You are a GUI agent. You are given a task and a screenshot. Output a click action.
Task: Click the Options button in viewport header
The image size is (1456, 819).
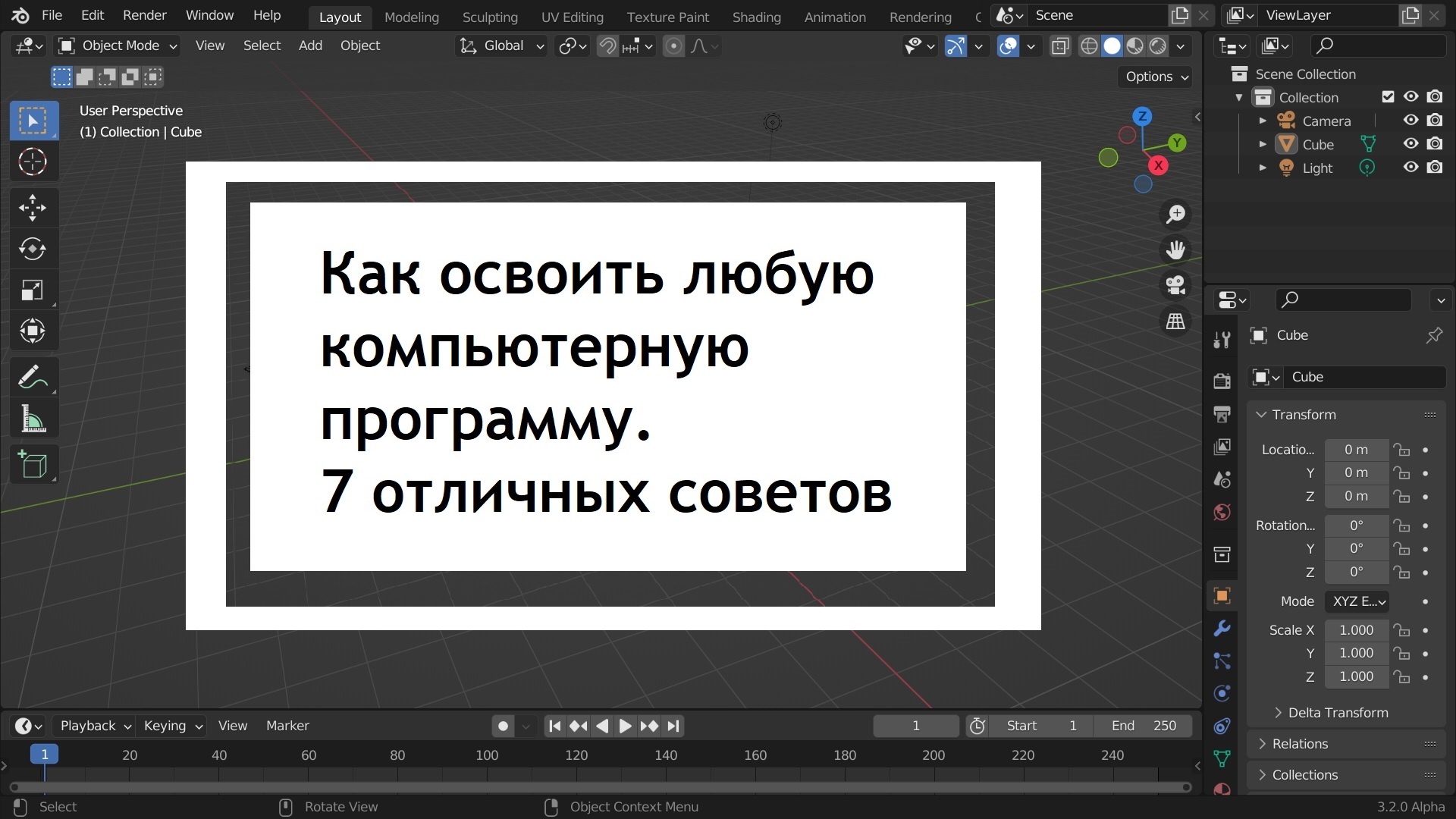[x=1153, y=77]
